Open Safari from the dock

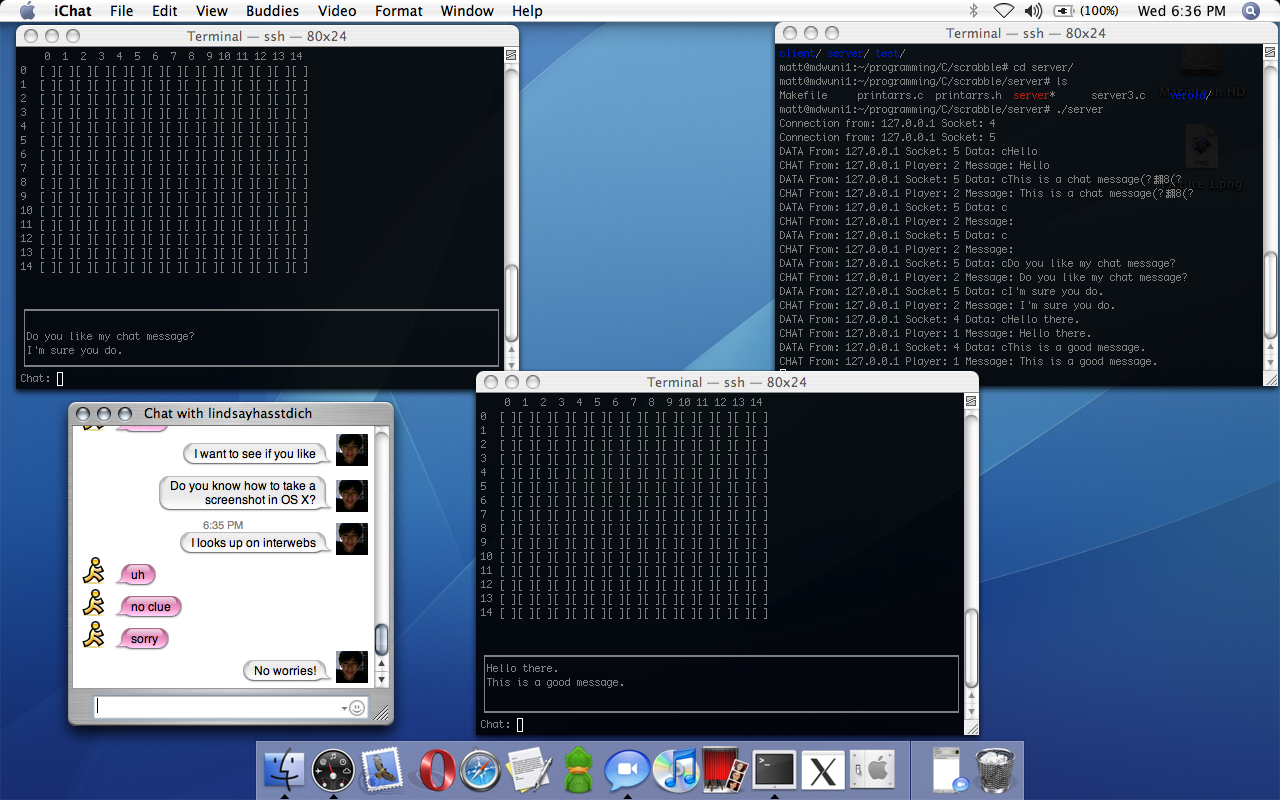pyautogui.click(x=480, y=770)
